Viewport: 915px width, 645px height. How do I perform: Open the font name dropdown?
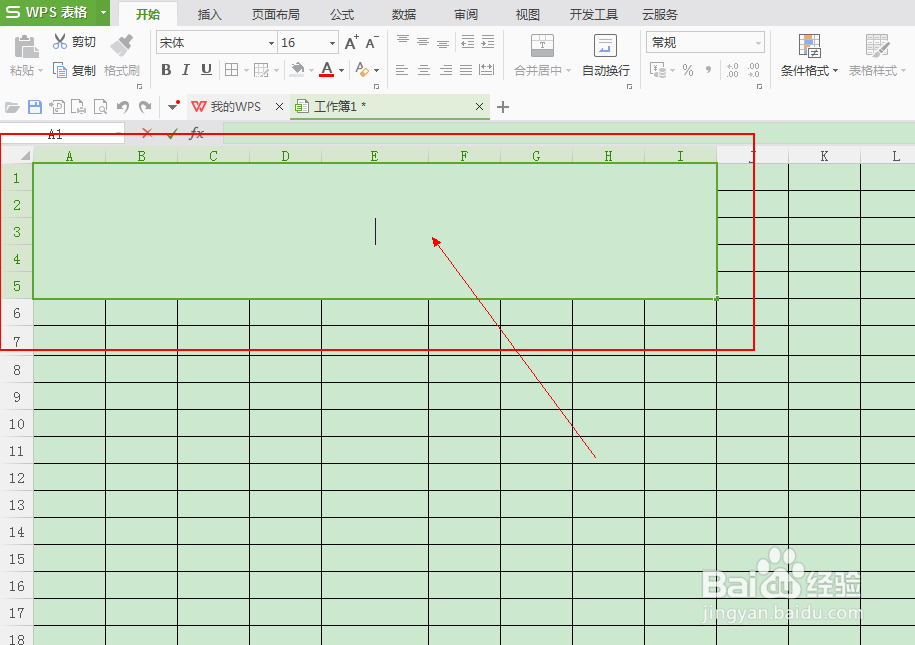270,42
